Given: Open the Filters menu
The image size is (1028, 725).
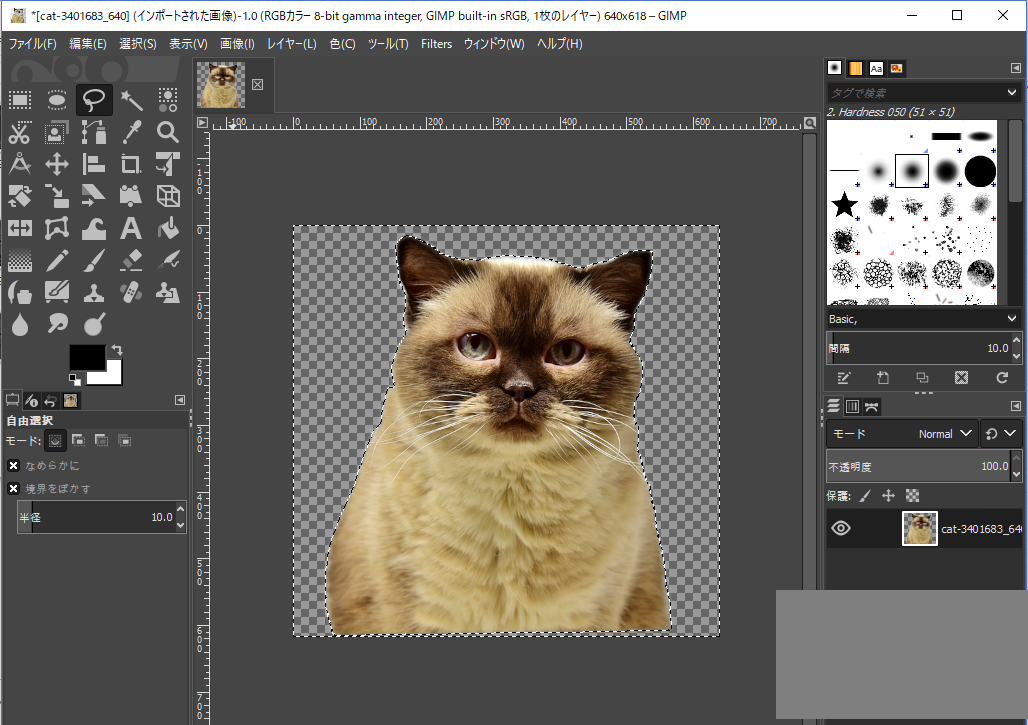Looking at the screenshot, I should pyautogui.click(x=436, y=44).
